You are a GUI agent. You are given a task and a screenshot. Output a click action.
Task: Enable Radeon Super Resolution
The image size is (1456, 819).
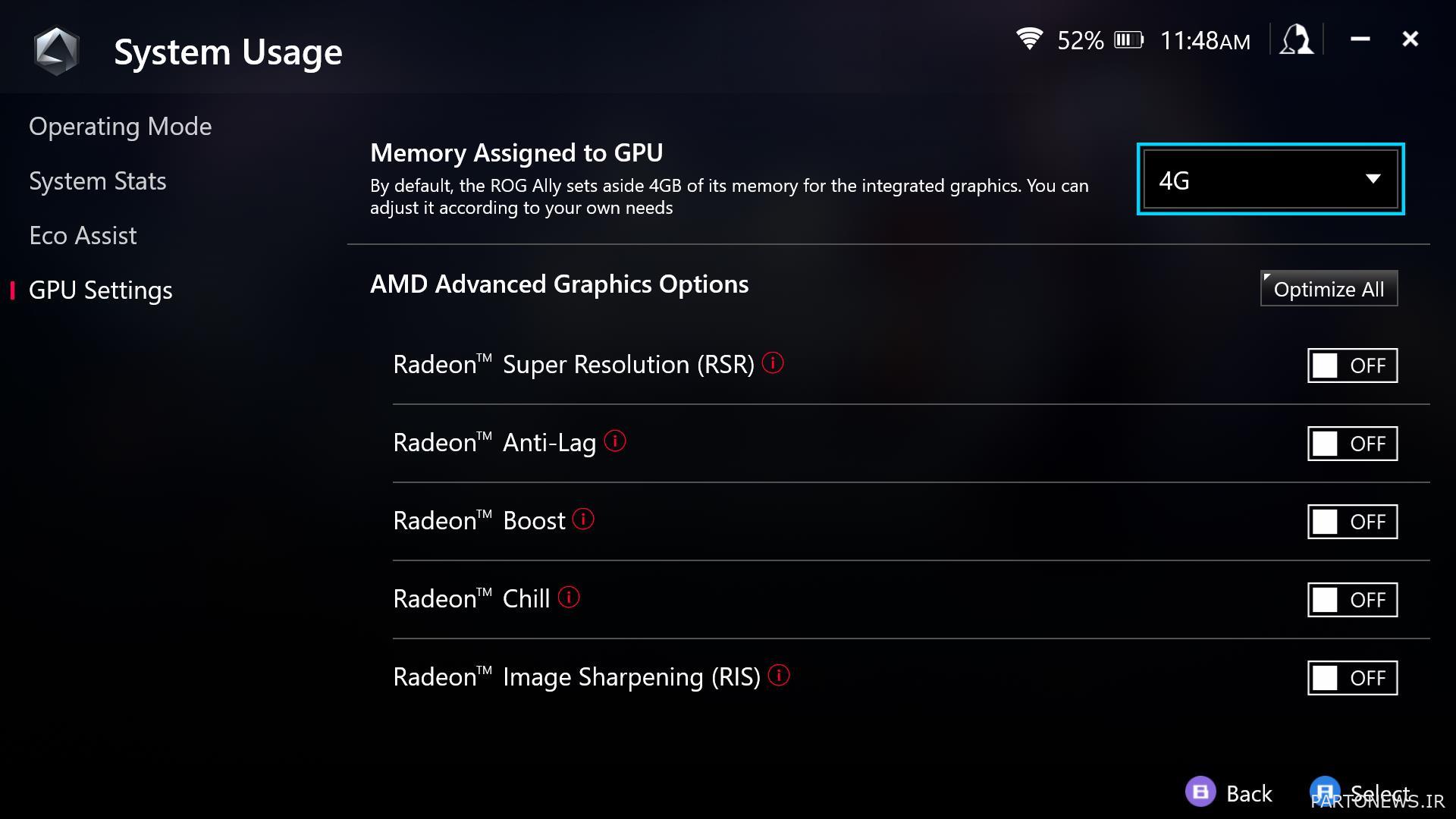coord(1351,365)
